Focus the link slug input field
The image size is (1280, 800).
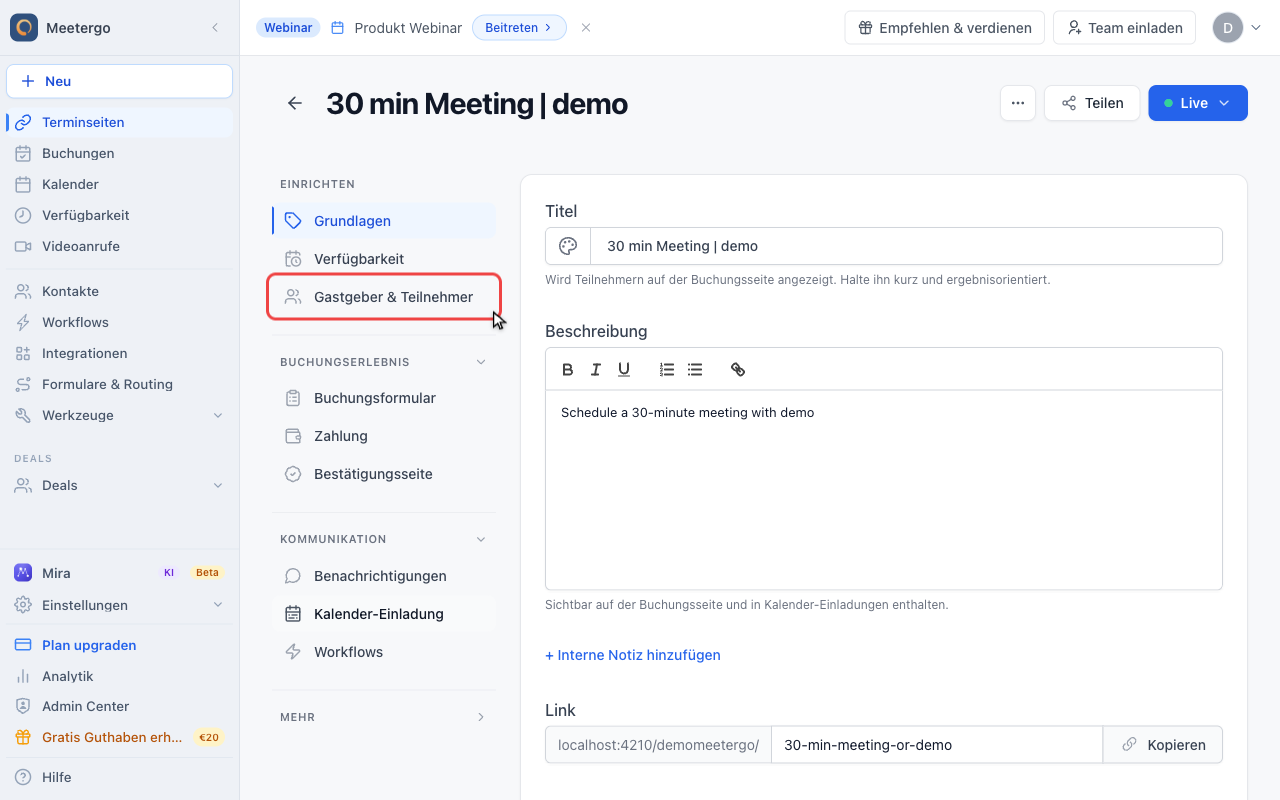coord(937,745)
